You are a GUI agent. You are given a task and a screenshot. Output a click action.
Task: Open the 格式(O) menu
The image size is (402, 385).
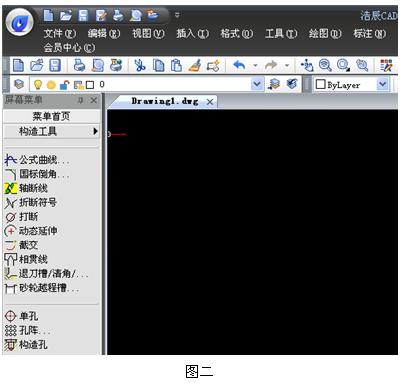(x=237, y=33)
